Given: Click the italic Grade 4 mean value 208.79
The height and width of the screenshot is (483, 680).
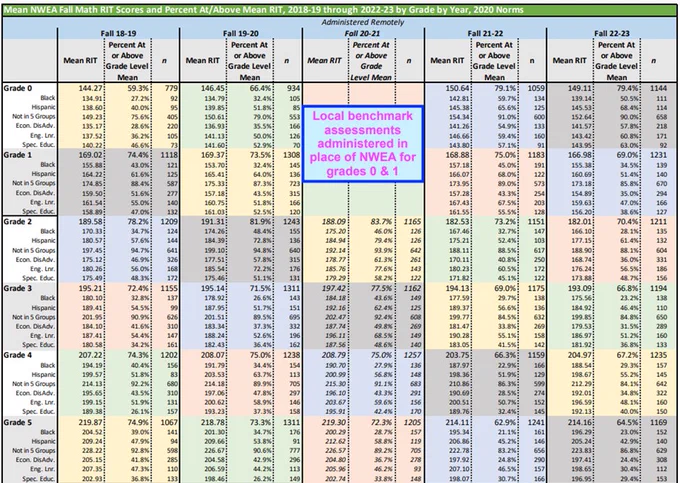Looking at the screenshot, I should click(333, 355).
